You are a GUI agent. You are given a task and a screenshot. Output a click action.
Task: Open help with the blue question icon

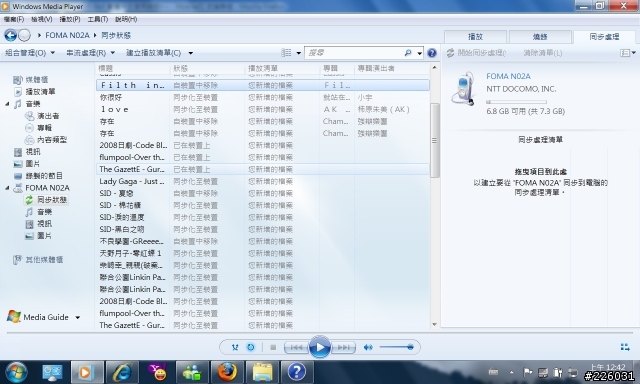click(x=432, y=53)
